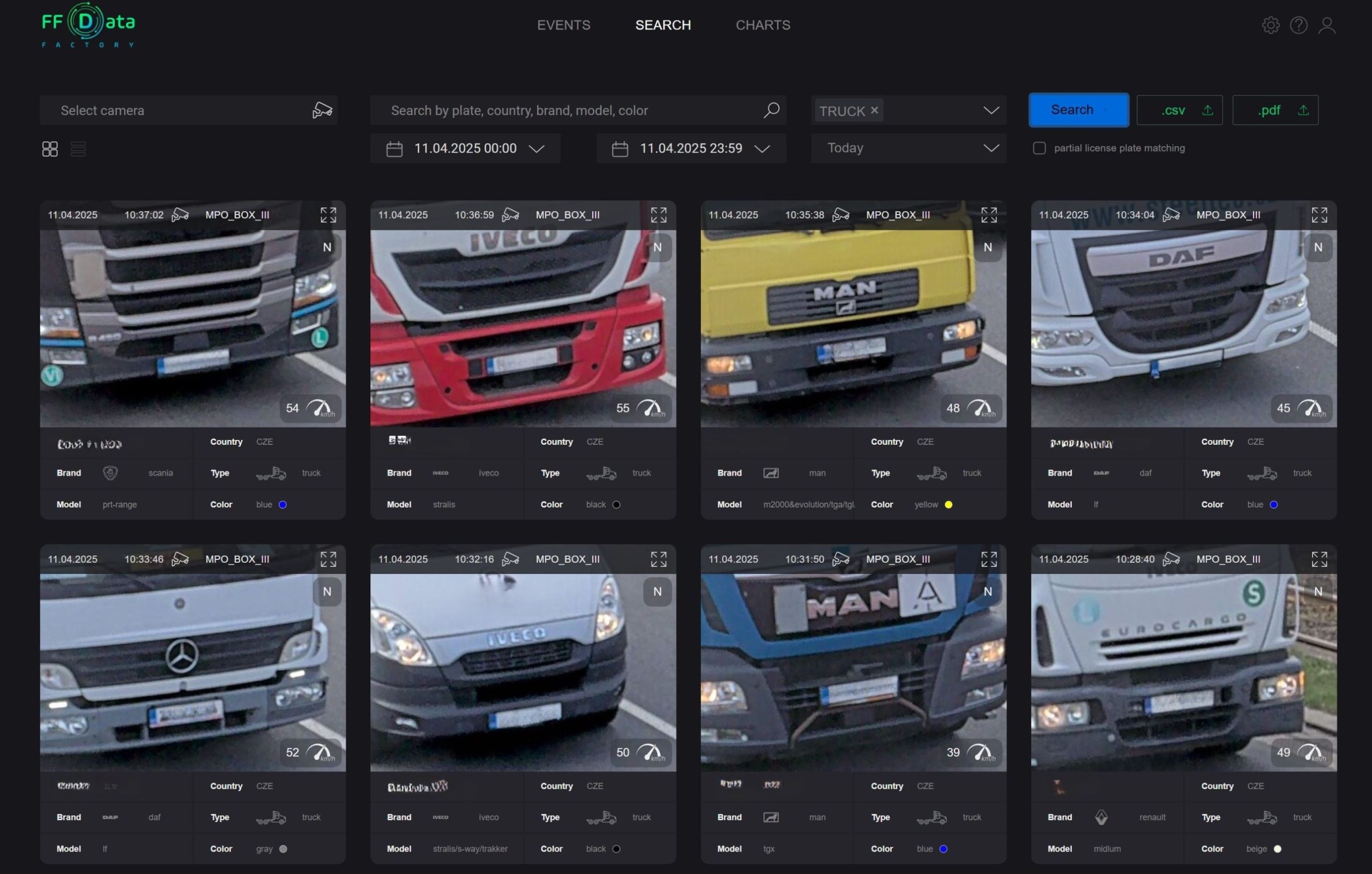Expand fullscreen icon on 10:37:02 card
Image resolution: width=1372 pixels, height=874 pixels.
coord(328,215)
